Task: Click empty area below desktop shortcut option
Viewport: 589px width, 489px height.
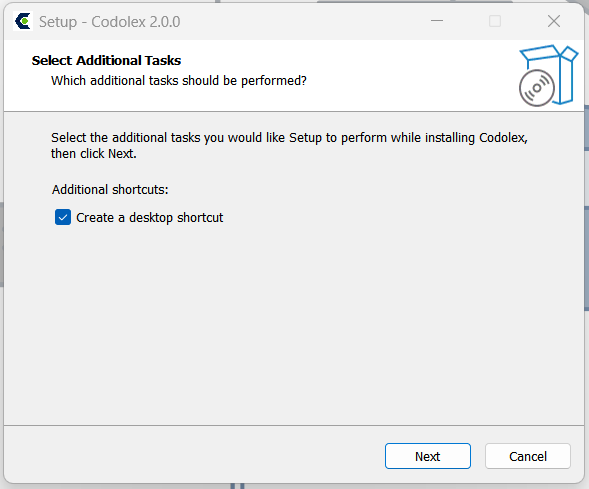Action: point(293,319)
